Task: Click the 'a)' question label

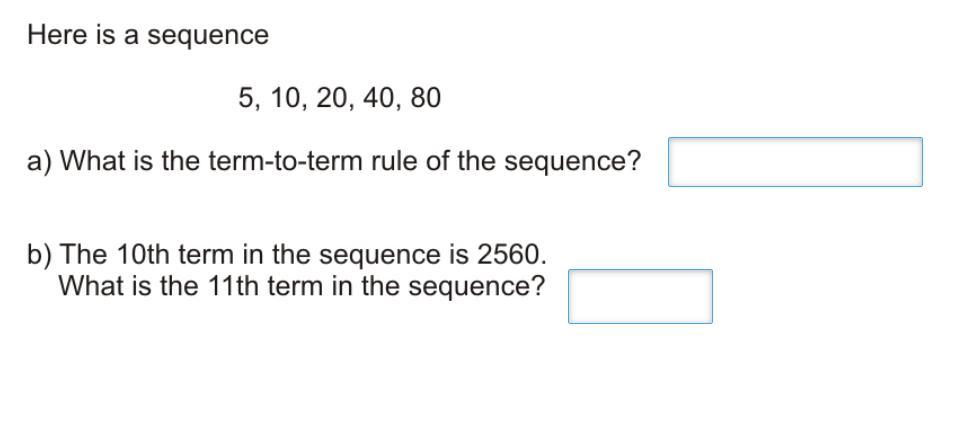Action: (39, 161)
